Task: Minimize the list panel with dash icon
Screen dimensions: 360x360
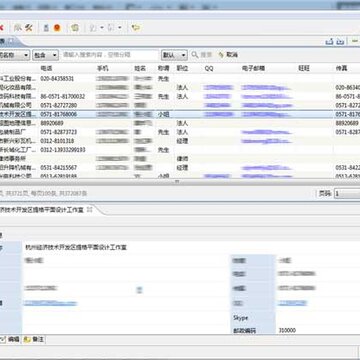Action: [x=355, y=41]
